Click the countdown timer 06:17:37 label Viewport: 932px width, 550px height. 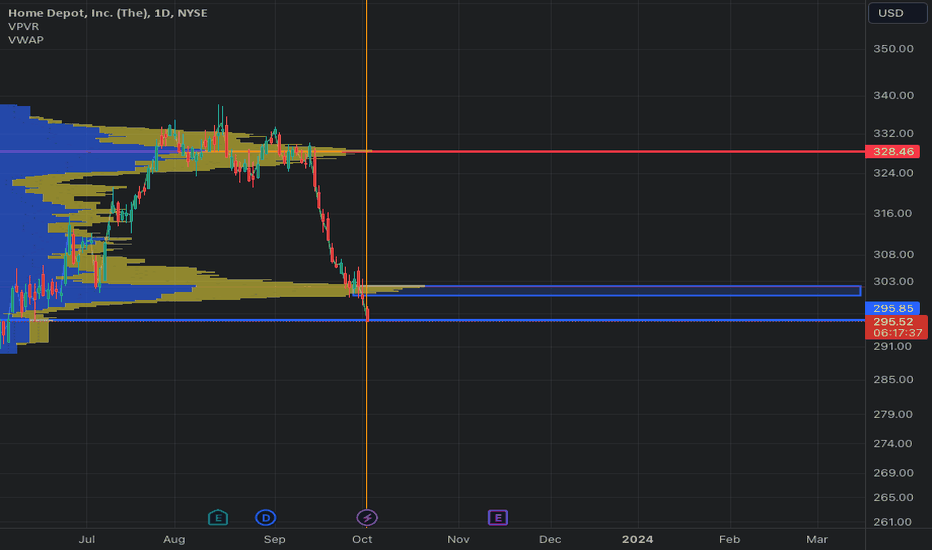coord(898,333)
